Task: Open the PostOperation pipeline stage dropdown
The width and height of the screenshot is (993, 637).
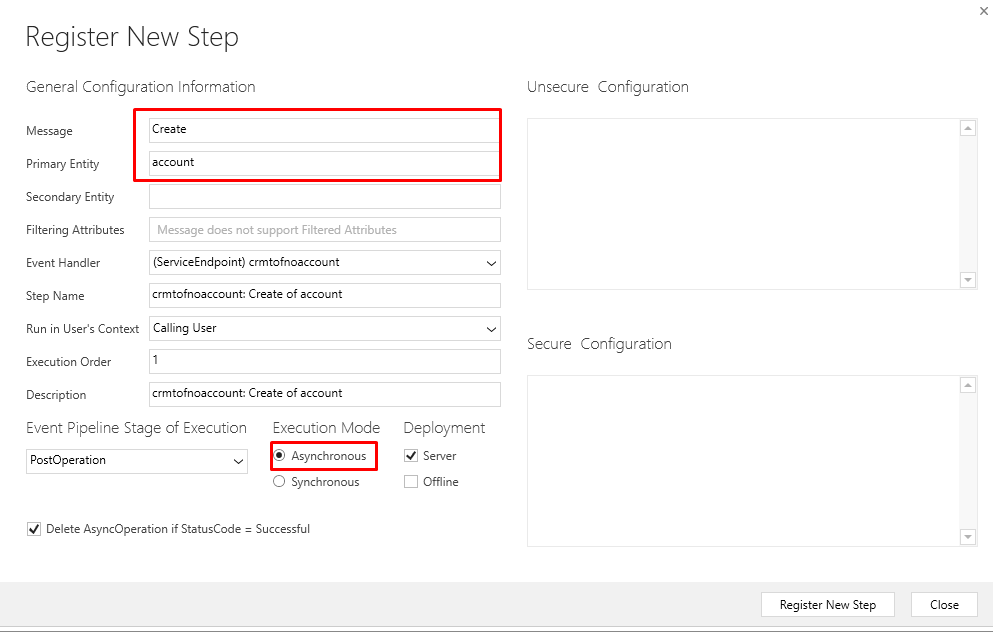Action: point(137,461)
